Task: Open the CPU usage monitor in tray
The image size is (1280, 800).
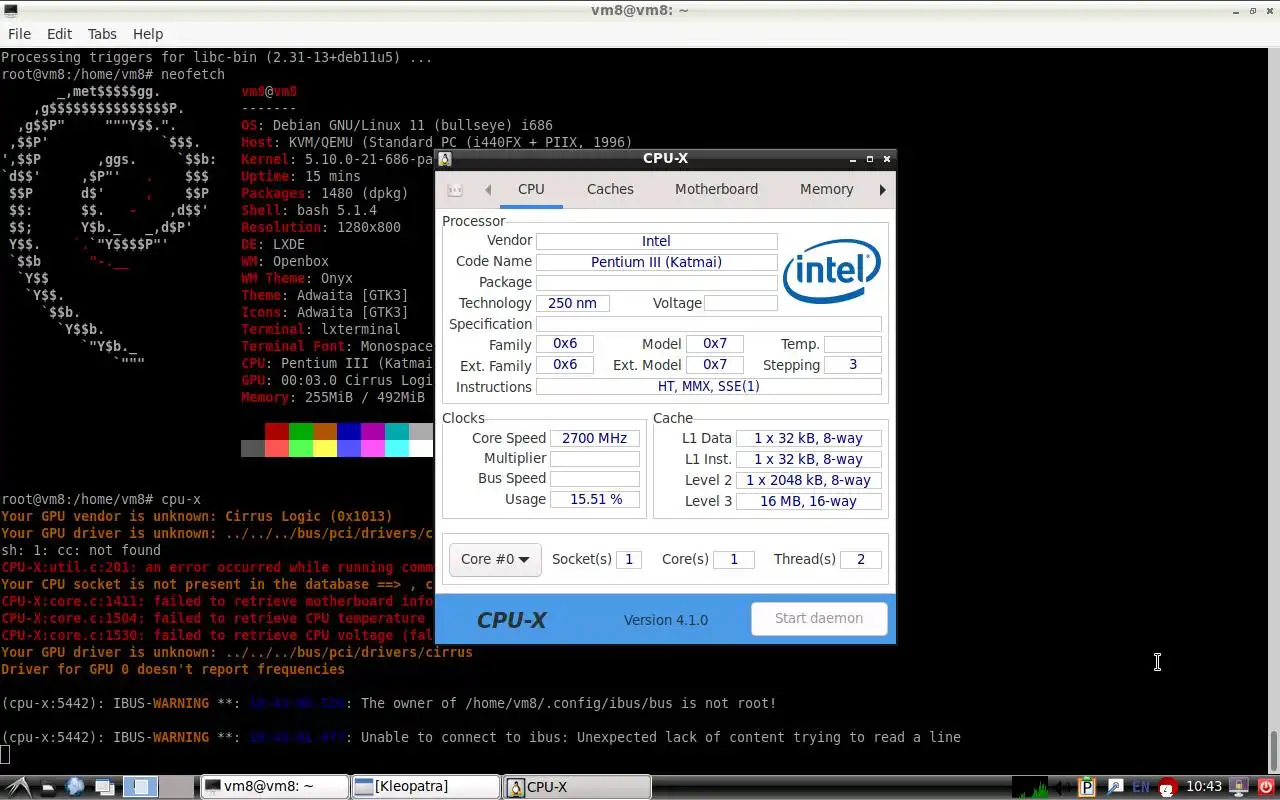Action: tap(1030, 787)
